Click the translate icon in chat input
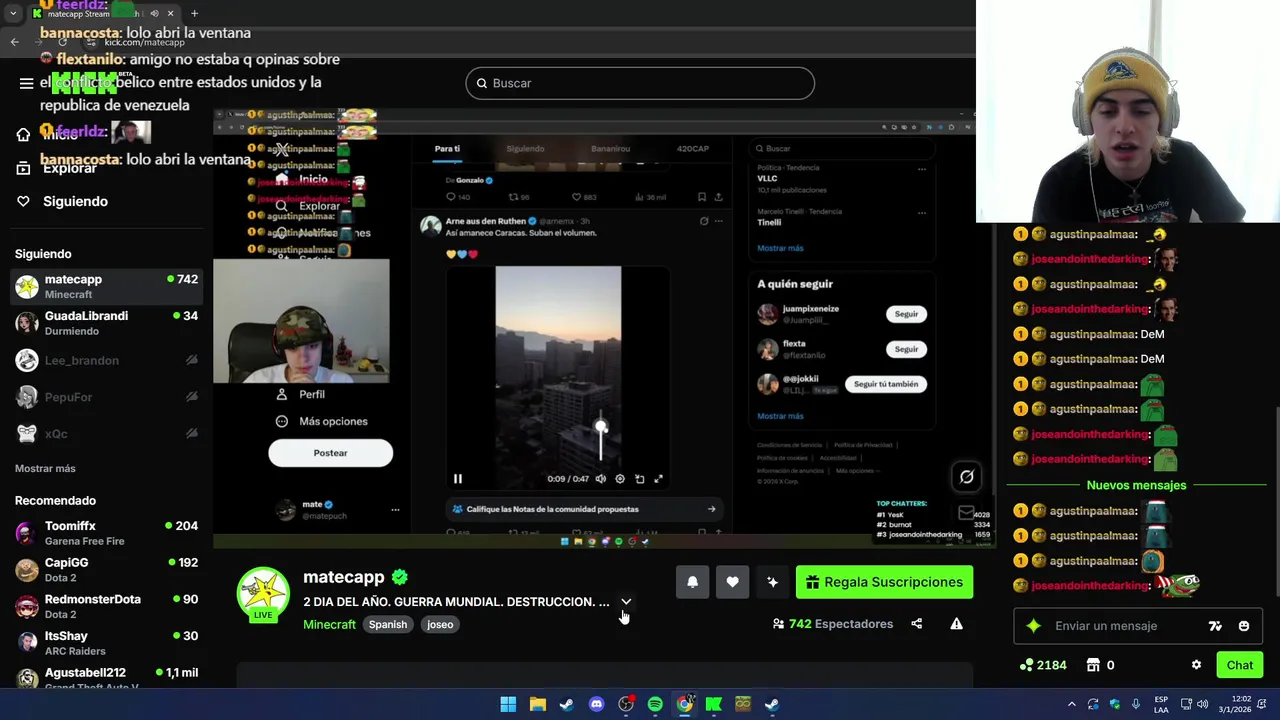 [x=1215, y=626]
